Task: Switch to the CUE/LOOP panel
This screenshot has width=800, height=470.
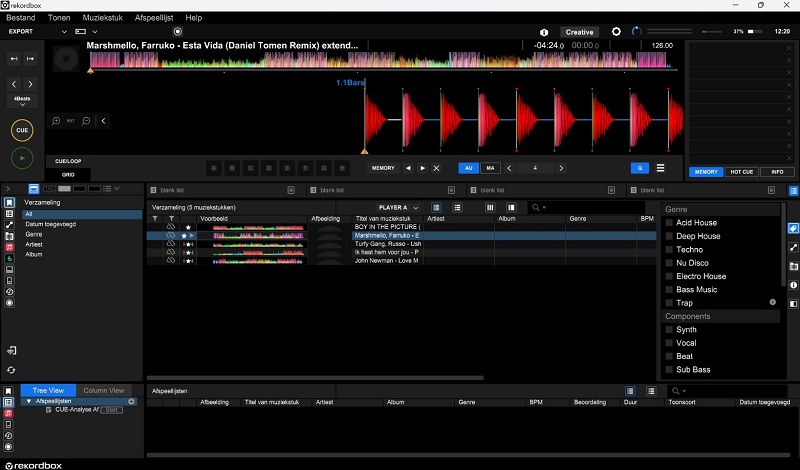Action: [x=68, y=161]
